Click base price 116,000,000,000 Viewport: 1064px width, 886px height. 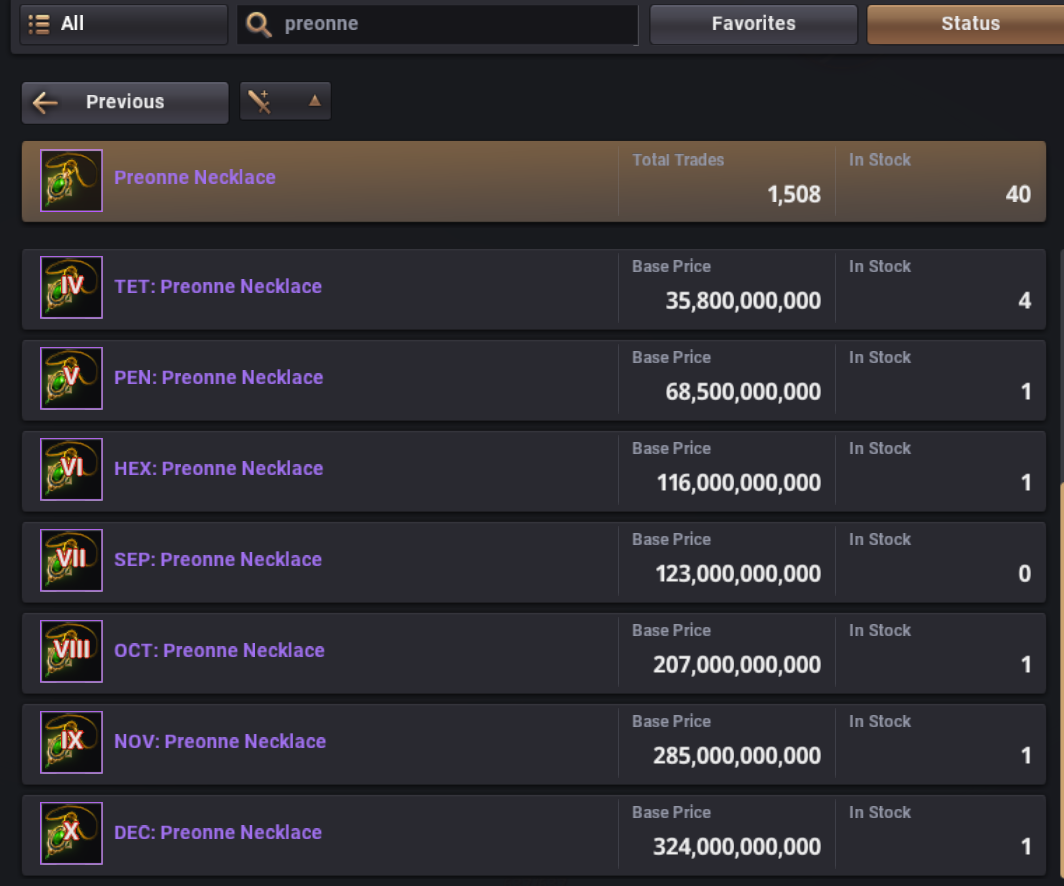[x=739, y=482]
